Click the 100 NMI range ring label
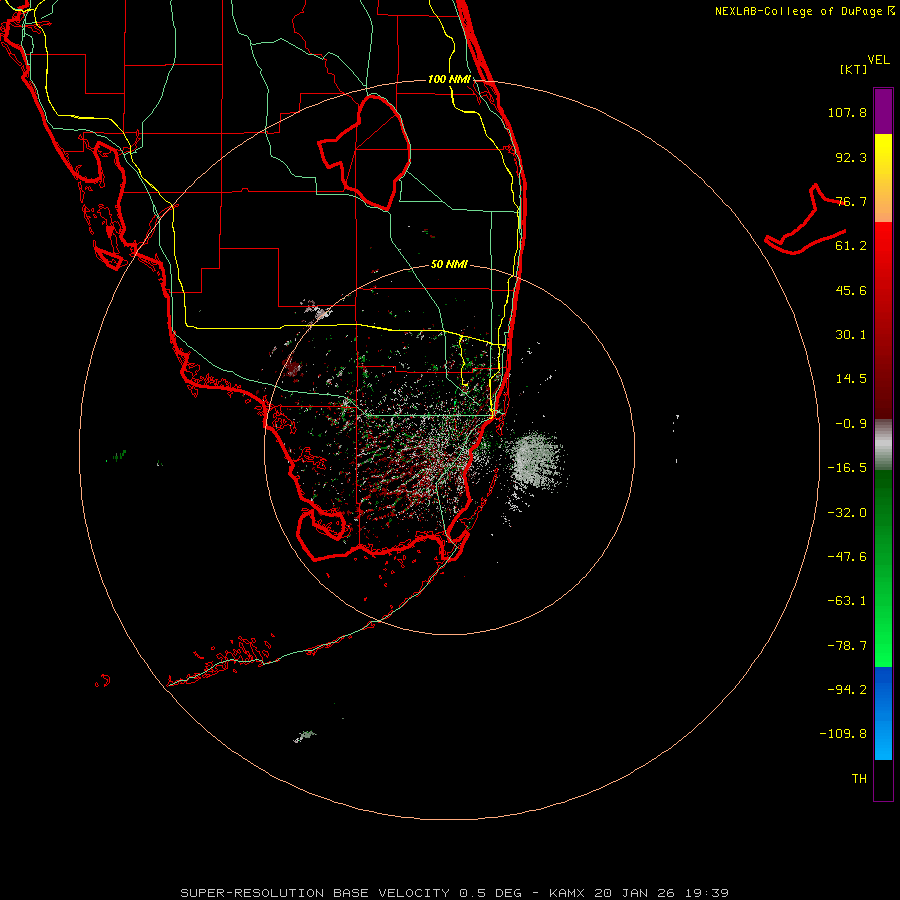 449,79
